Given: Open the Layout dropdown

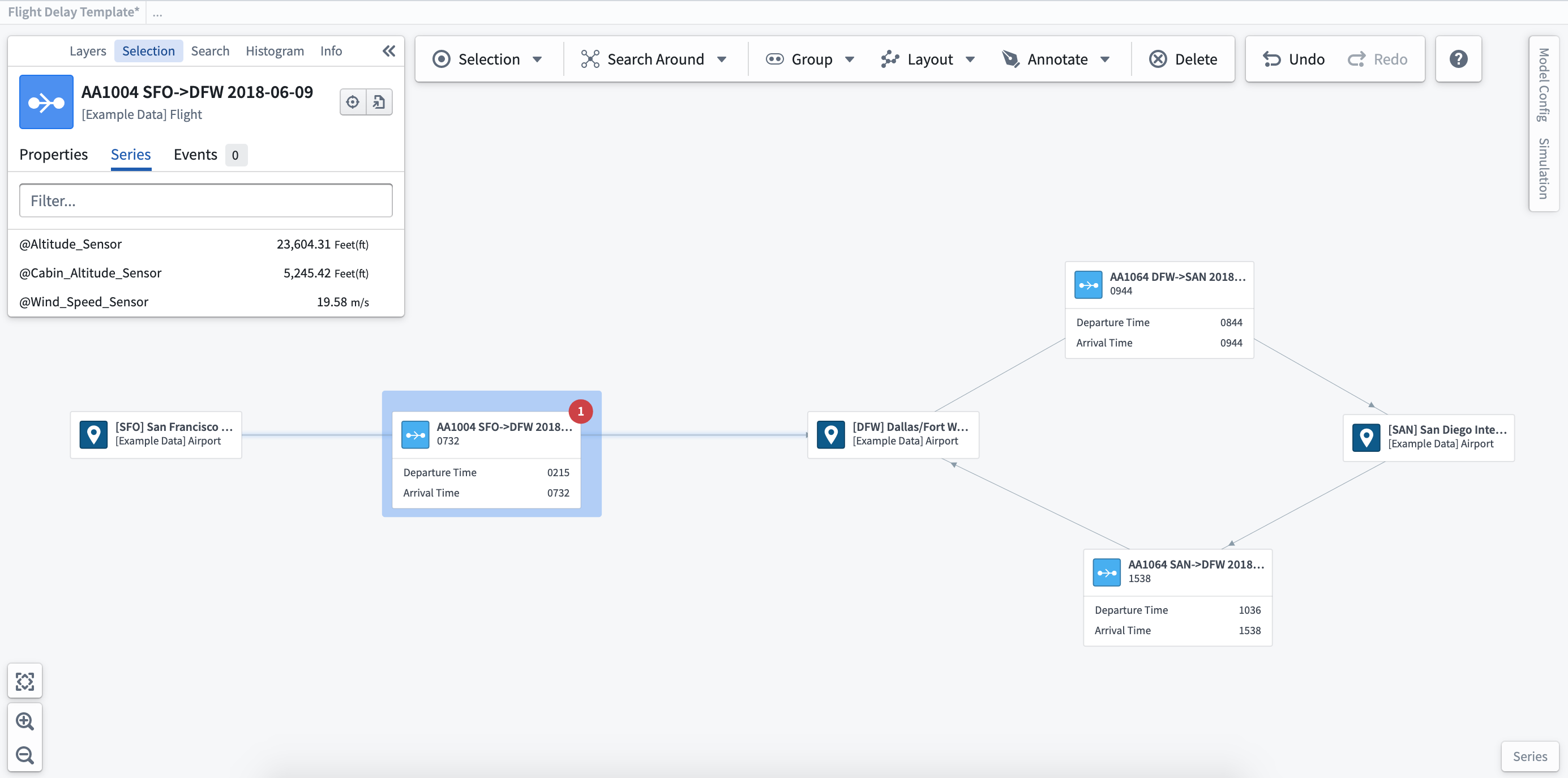Looking at the screenshot, I should [928, 59].
